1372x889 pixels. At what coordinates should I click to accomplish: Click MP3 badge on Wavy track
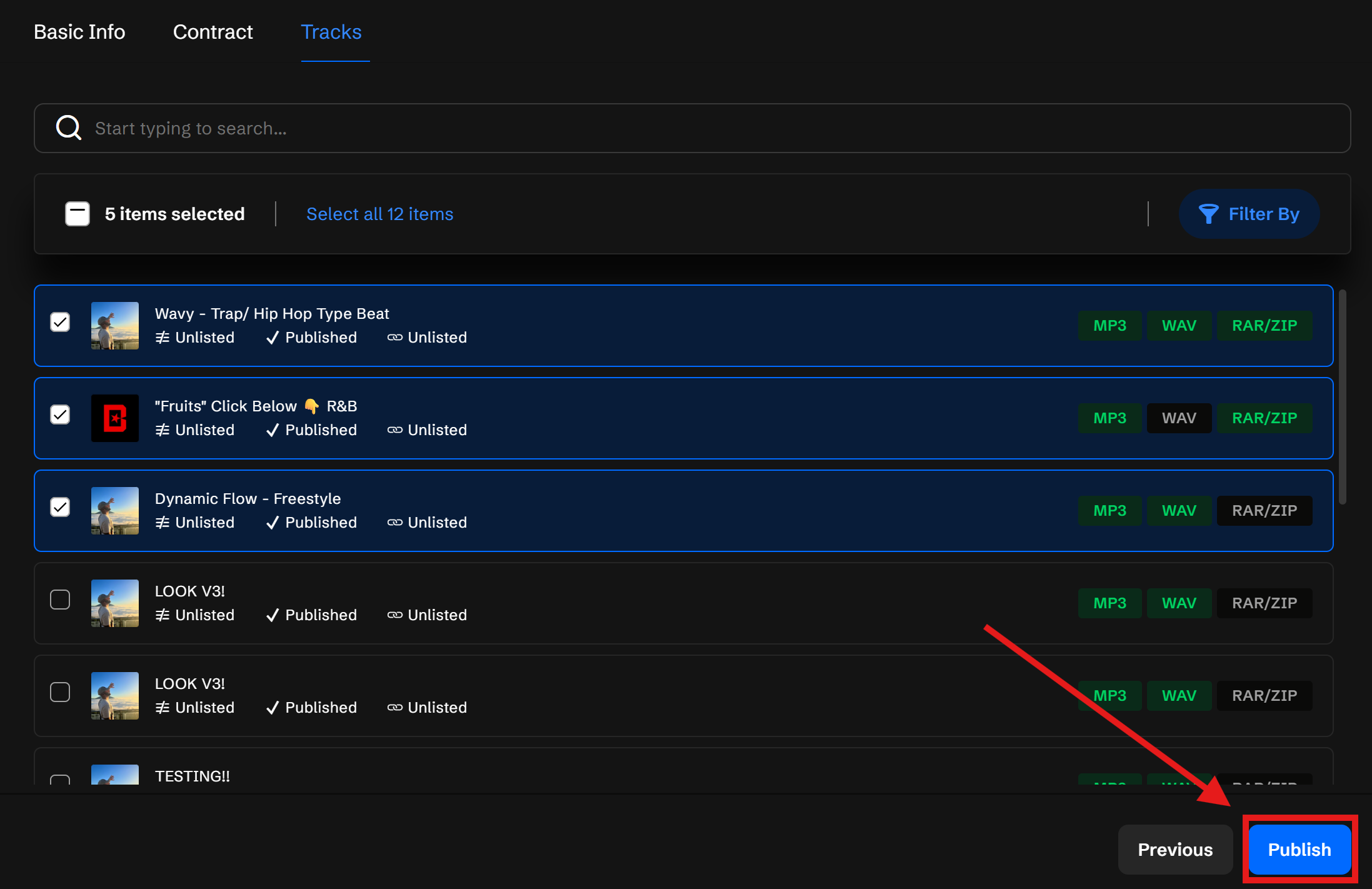pyautogui.click(x=1109, y=326)
